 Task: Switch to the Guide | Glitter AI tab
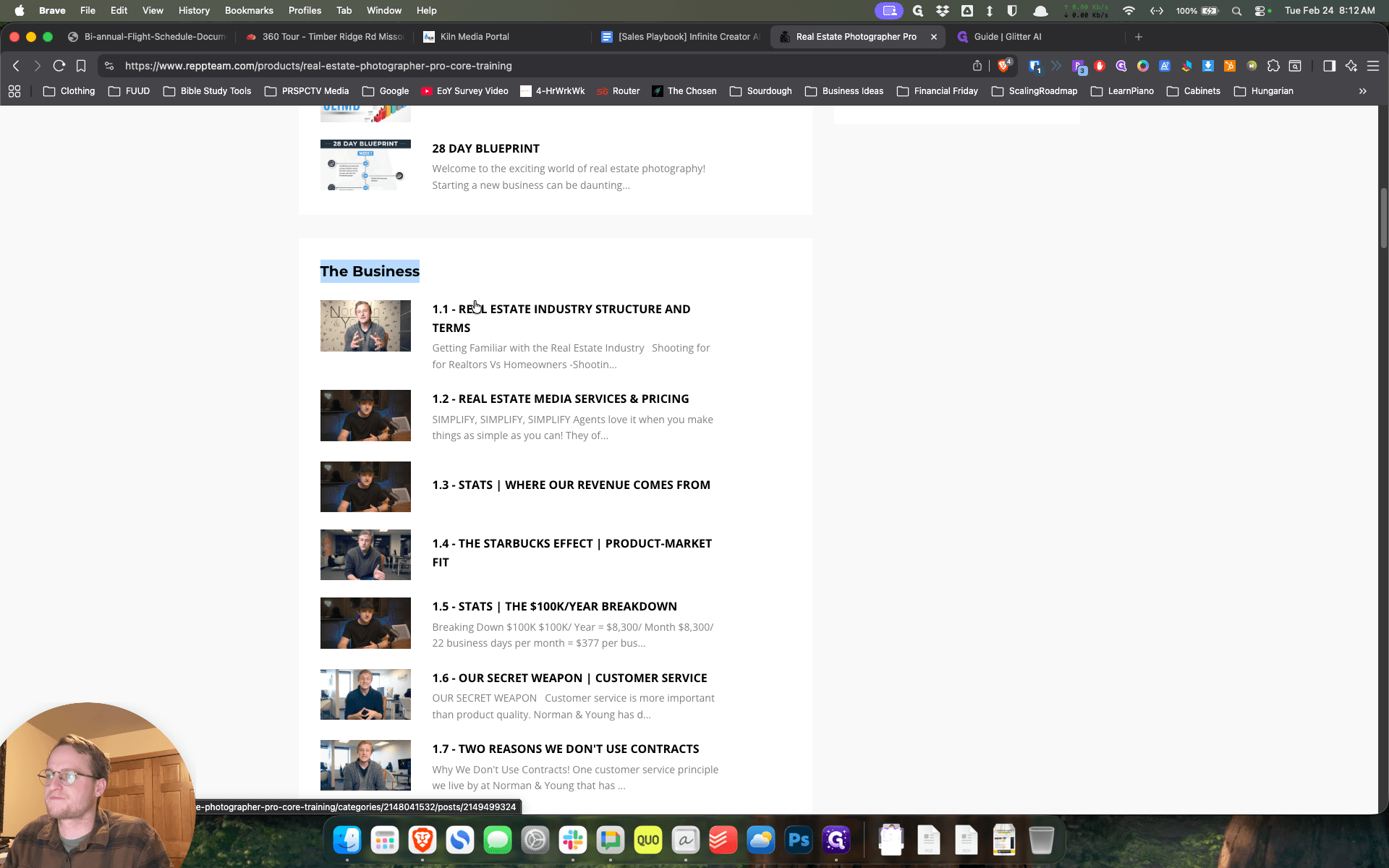(x=1036, y=37)
